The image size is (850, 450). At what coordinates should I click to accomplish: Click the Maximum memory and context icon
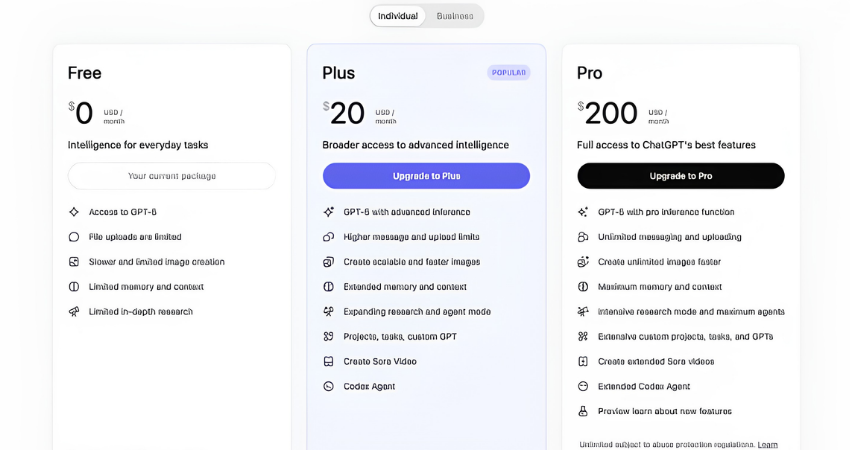pyautogui.click(x=583, y=287)
